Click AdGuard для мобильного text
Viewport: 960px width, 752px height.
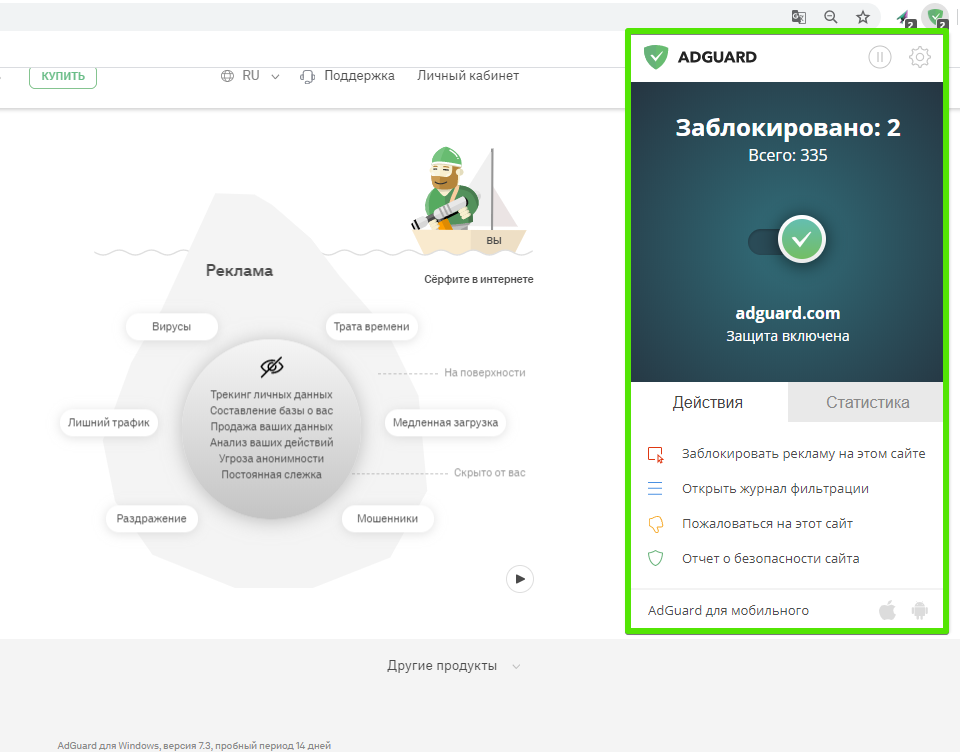[728, 611]
